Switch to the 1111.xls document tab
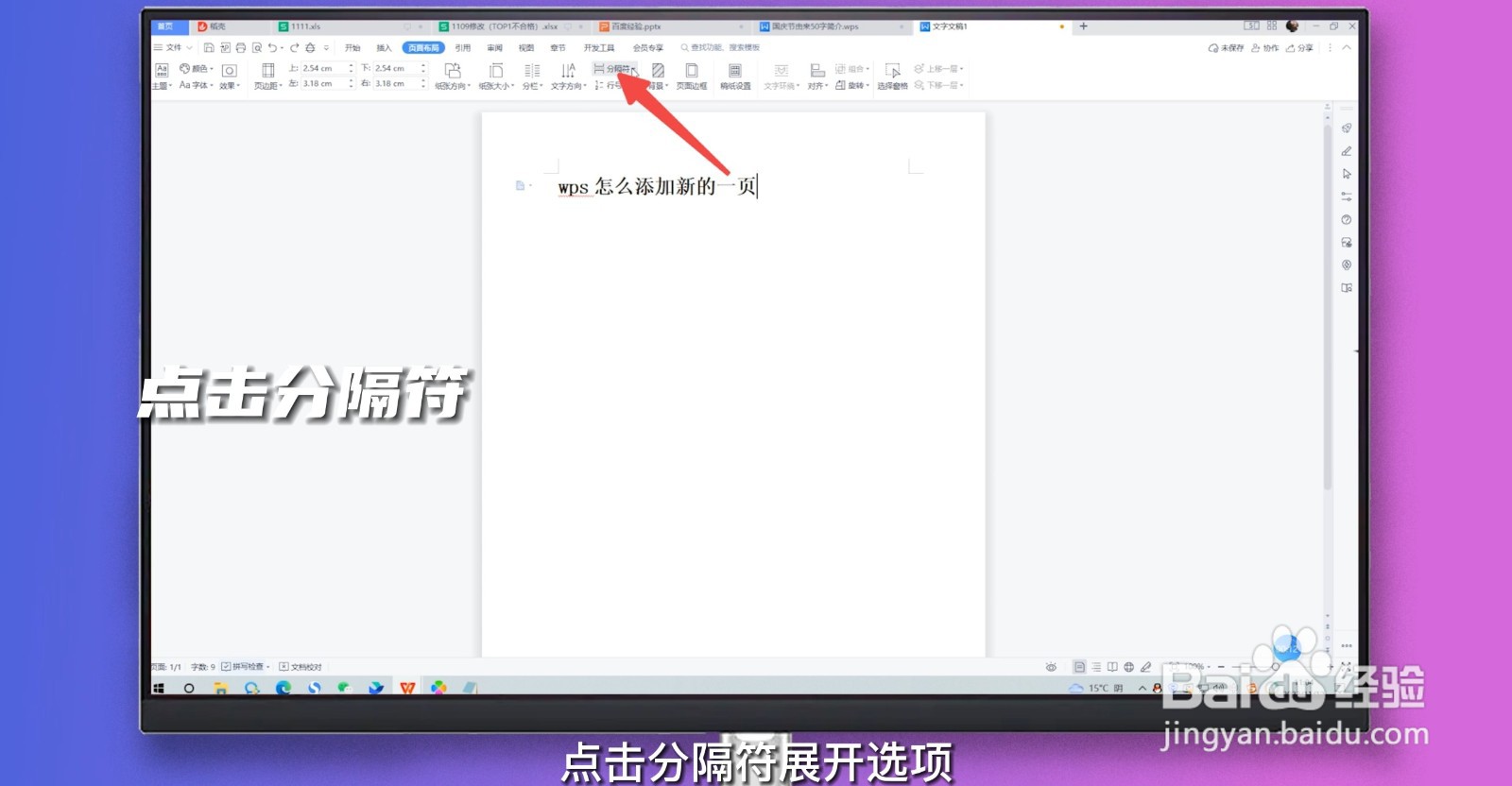The image size is (1512, 786). [350, 26]
